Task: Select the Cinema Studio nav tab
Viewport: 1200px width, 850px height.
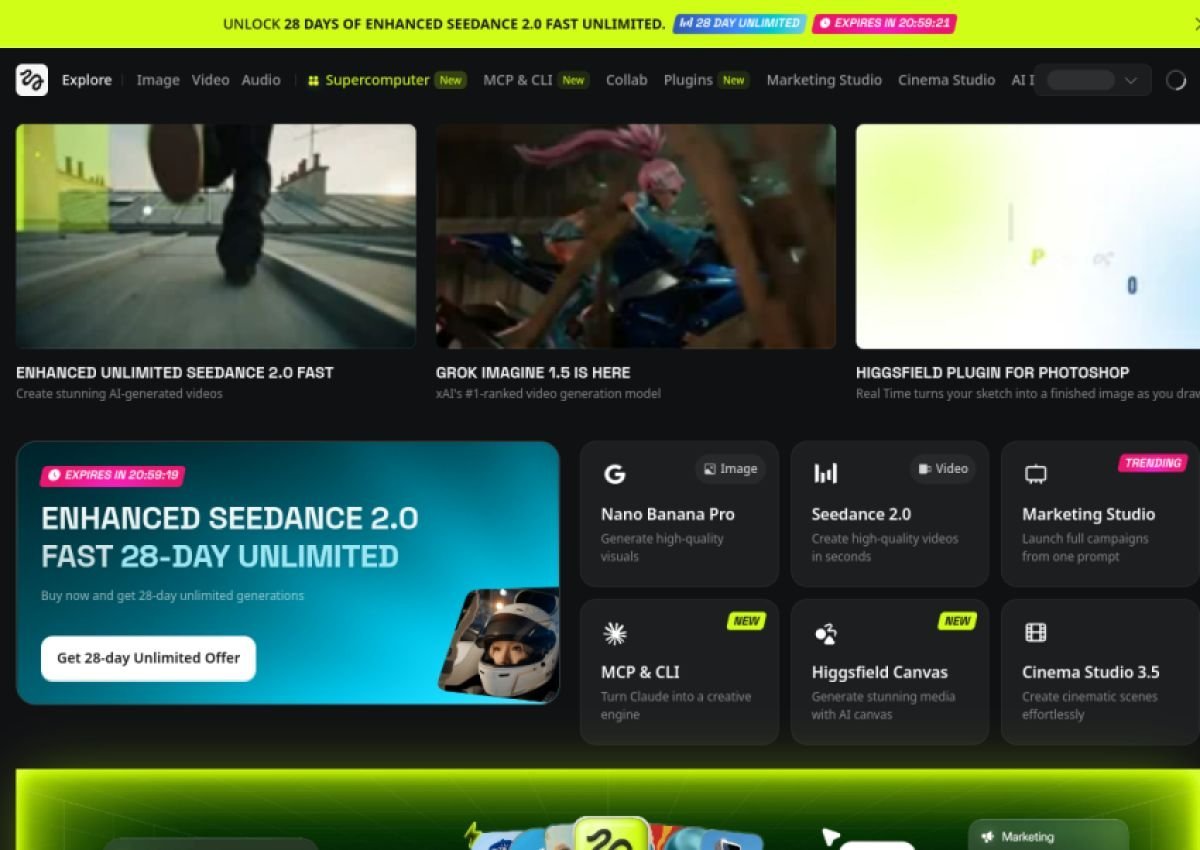Action: (x=946, y=80)
